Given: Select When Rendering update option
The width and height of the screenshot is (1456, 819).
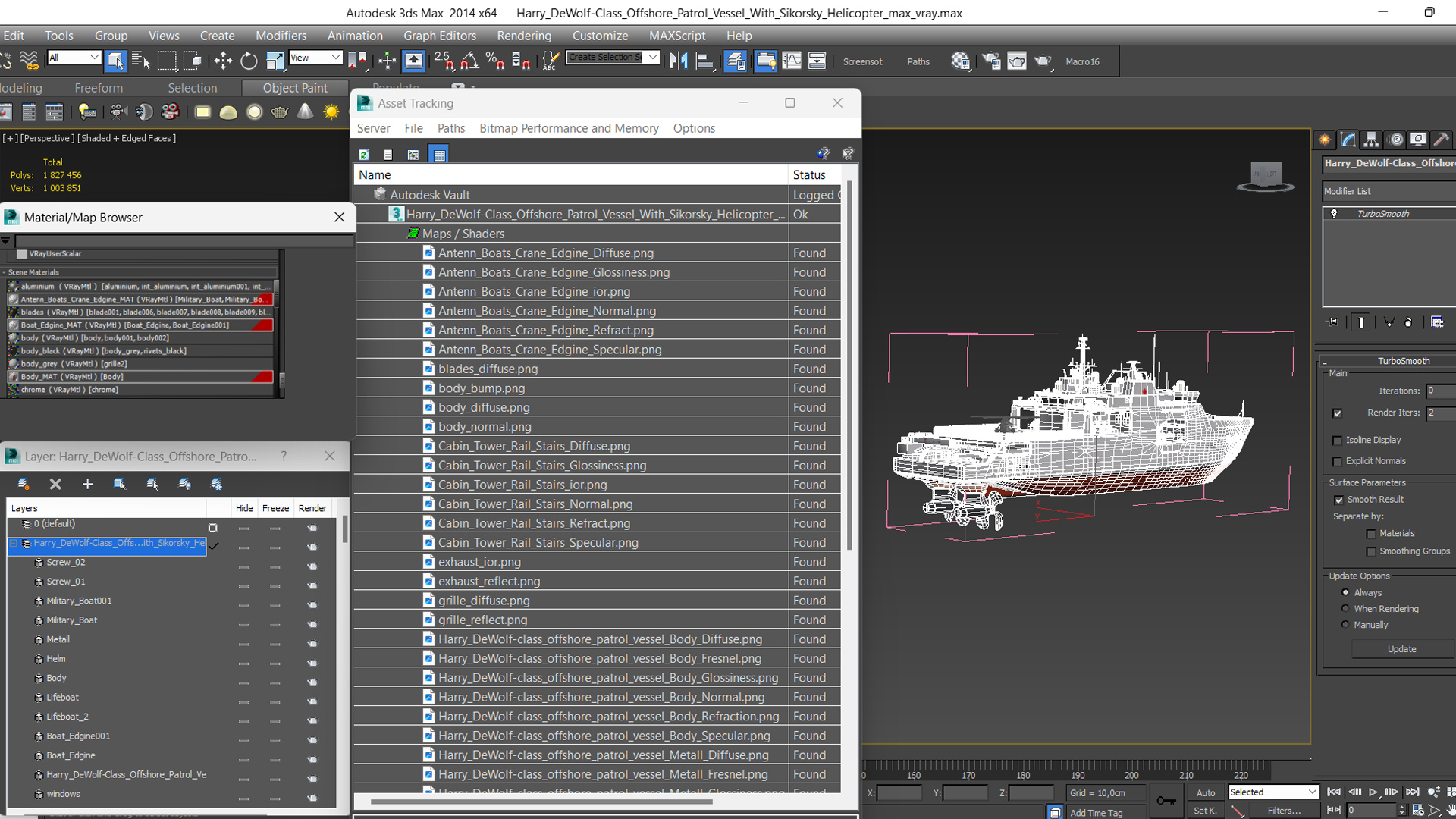Looking at the screenshot, I should (x=1345, y=608).
